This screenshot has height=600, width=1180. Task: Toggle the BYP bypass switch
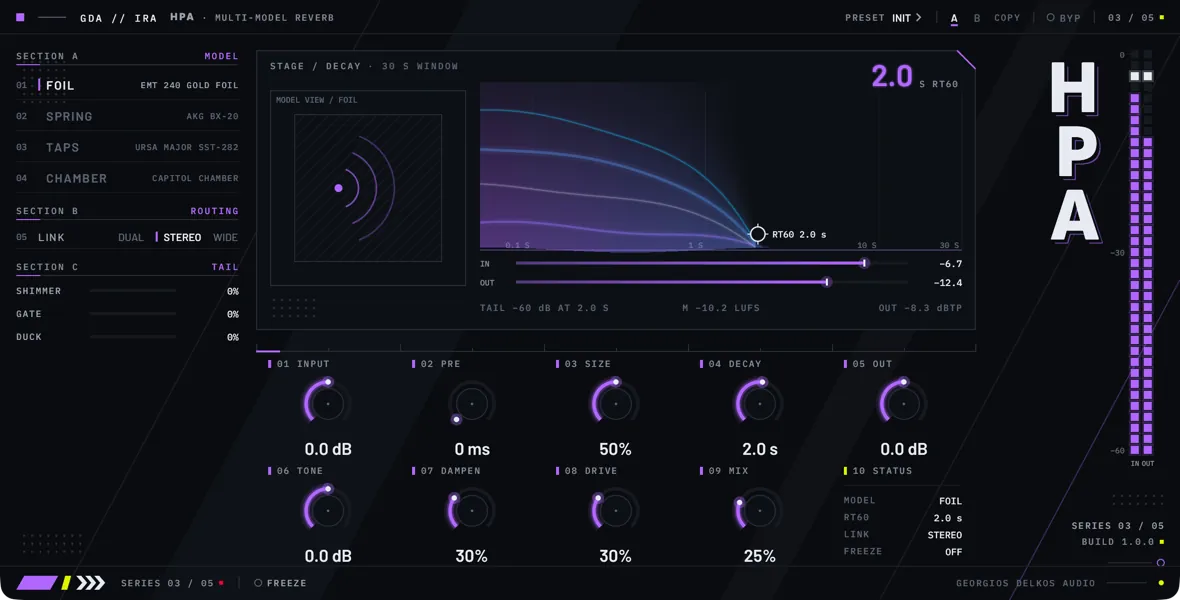tap(1063, 17)
